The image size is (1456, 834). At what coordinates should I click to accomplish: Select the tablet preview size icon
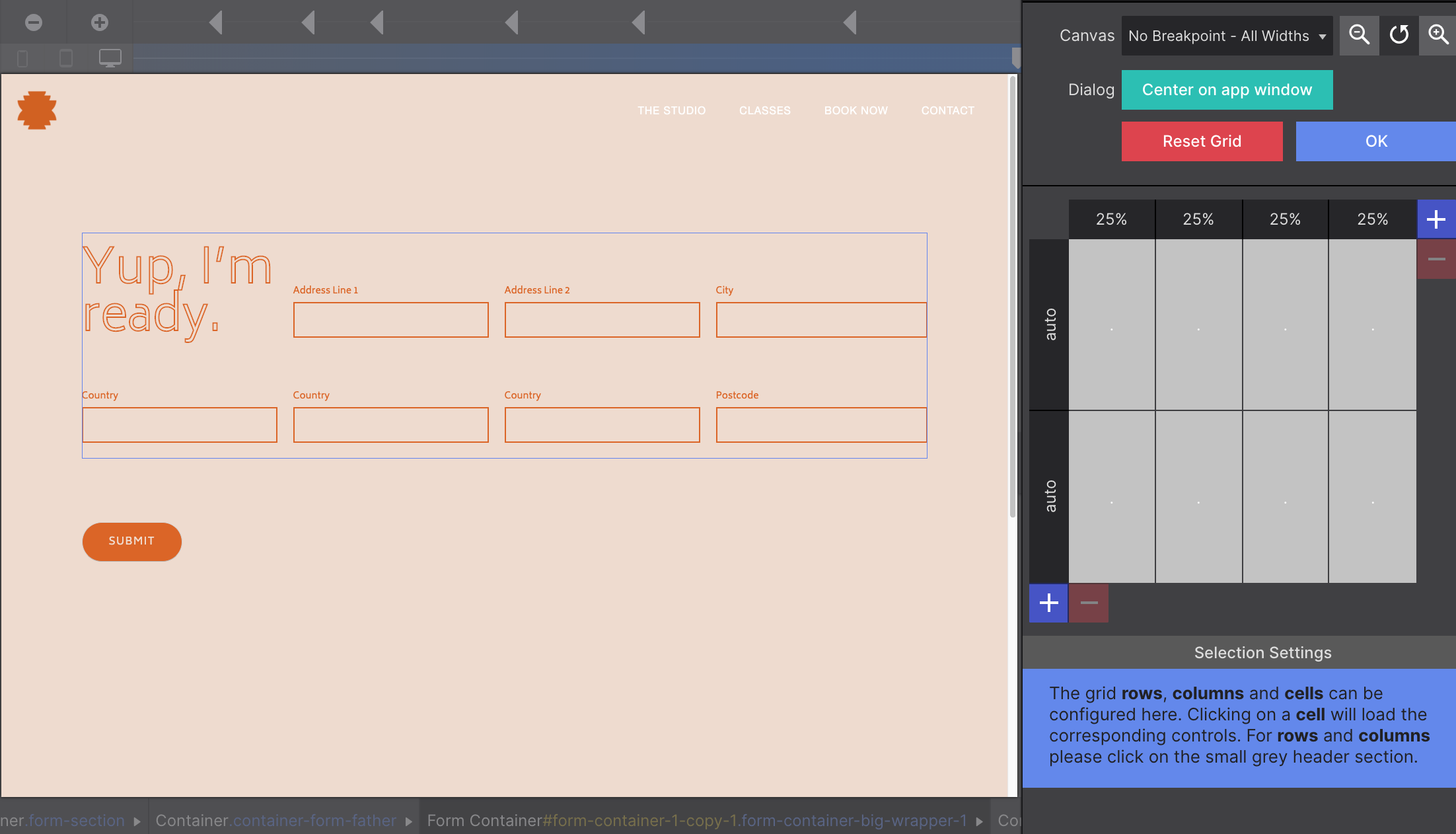pyautogui.click(x=65, y=58)
